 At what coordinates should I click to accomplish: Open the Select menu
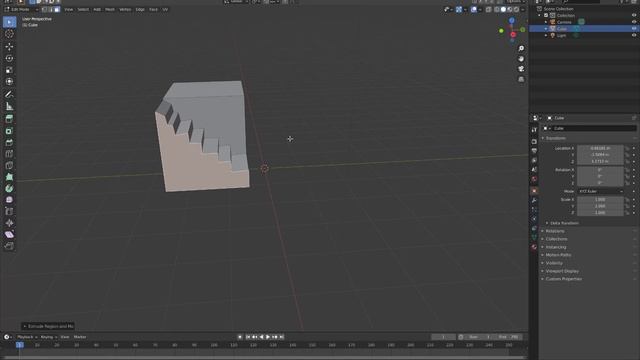pos(83,9)
